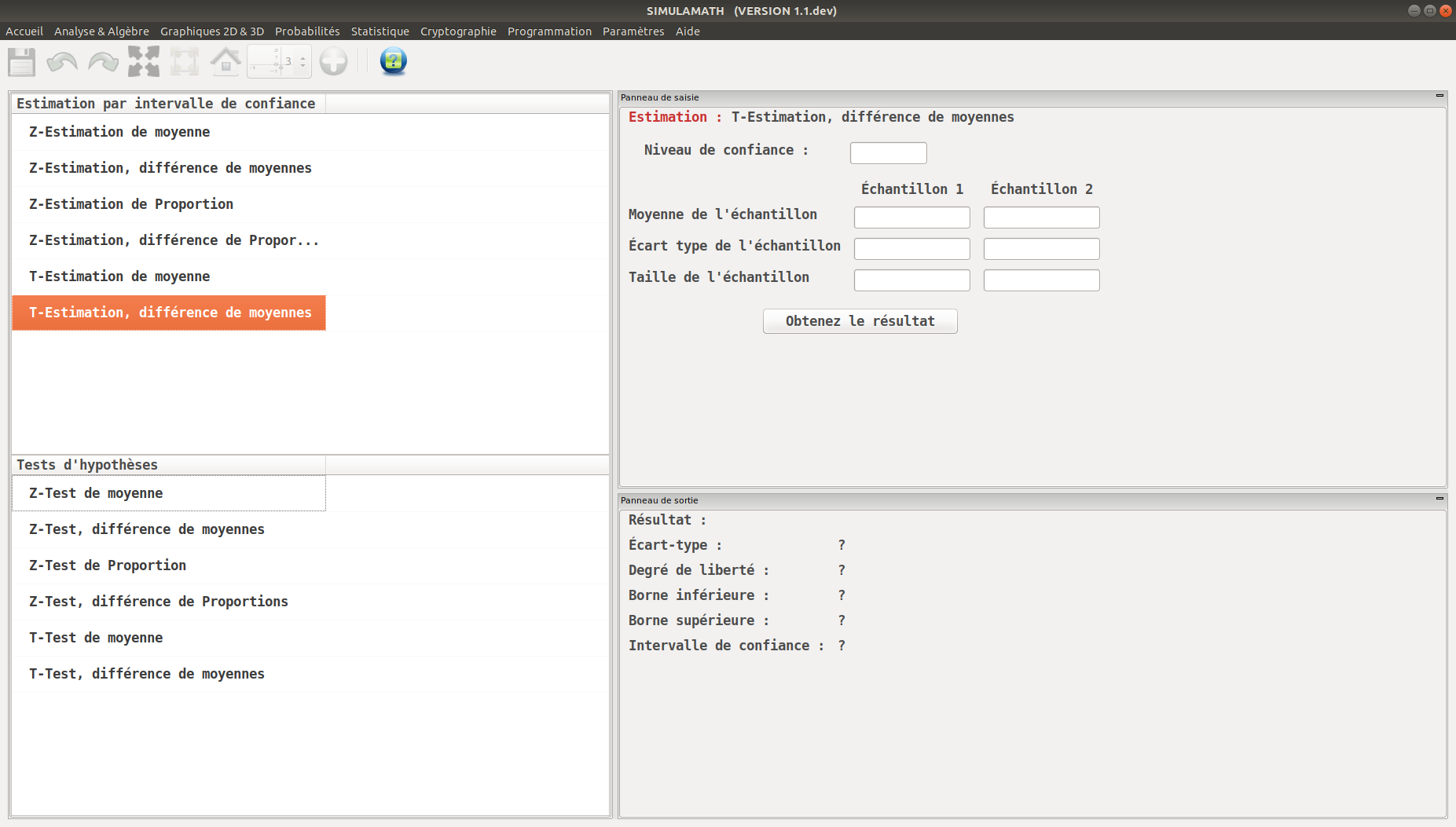This screenshot has width=1456, height=827.
Task: Click the fit-to-frame toolbar icon
Action: click(x=185, y=61)
